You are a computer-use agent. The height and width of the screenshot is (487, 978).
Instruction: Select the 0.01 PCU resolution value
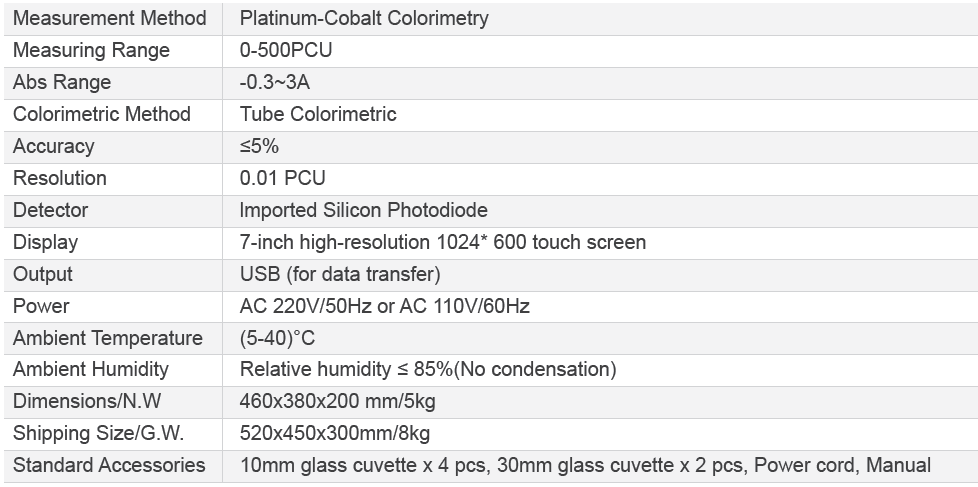click(x=283, y=178)
